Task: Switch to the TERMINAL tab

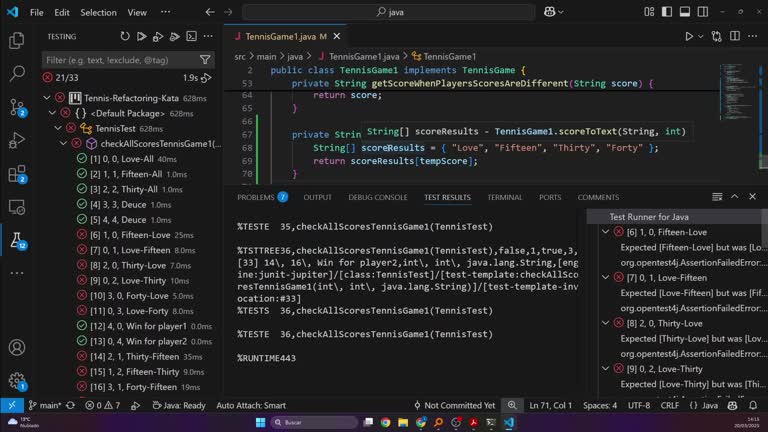Action: click(504, 197)
